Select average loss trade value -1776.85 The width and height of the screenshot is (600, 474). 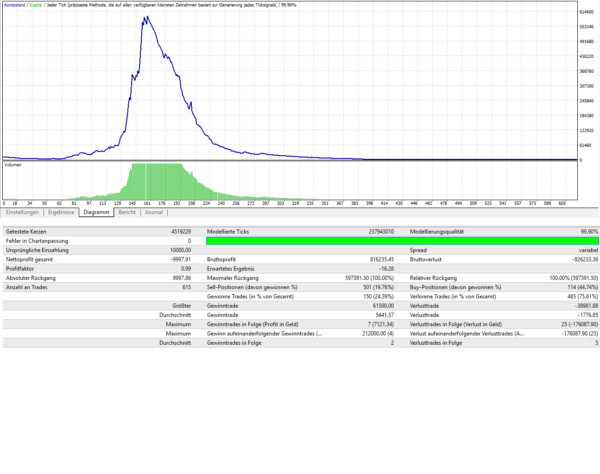588,315
